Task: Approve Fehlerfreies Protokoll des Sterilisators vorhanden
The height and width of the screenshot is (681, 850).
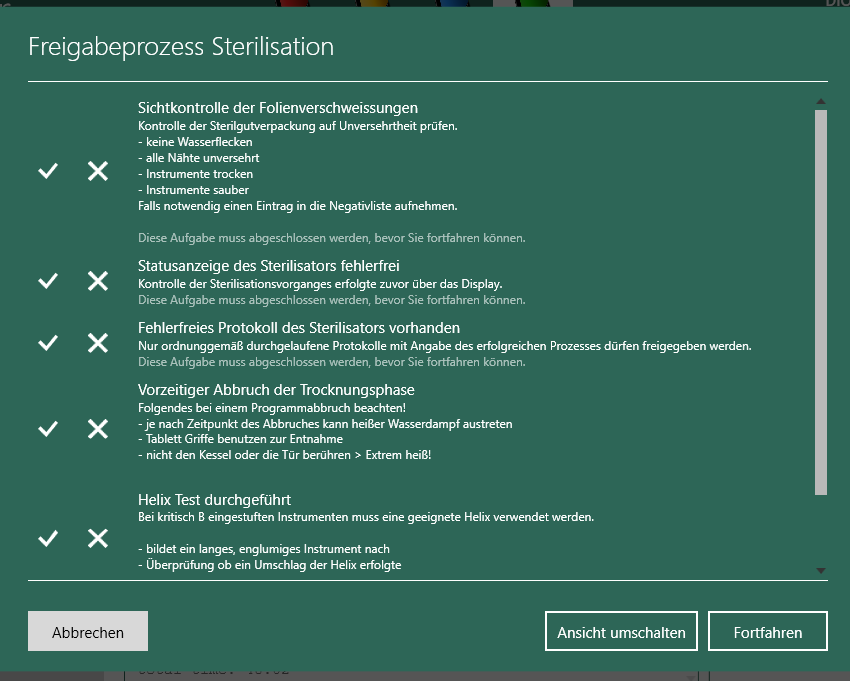Action: 48,343
